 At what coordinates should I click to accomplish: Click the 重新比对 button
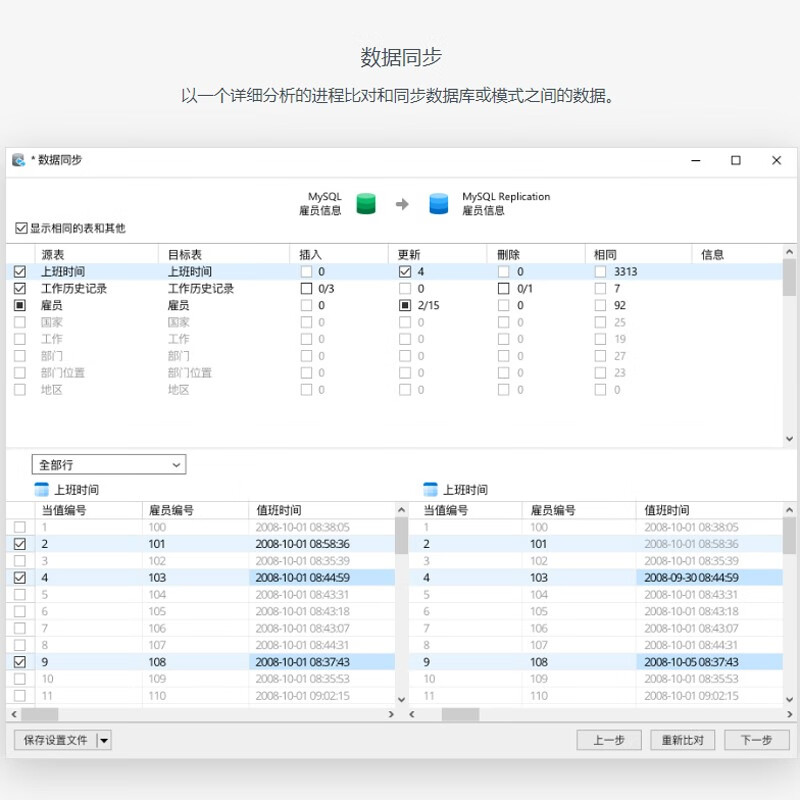click(x=683, y=741)
